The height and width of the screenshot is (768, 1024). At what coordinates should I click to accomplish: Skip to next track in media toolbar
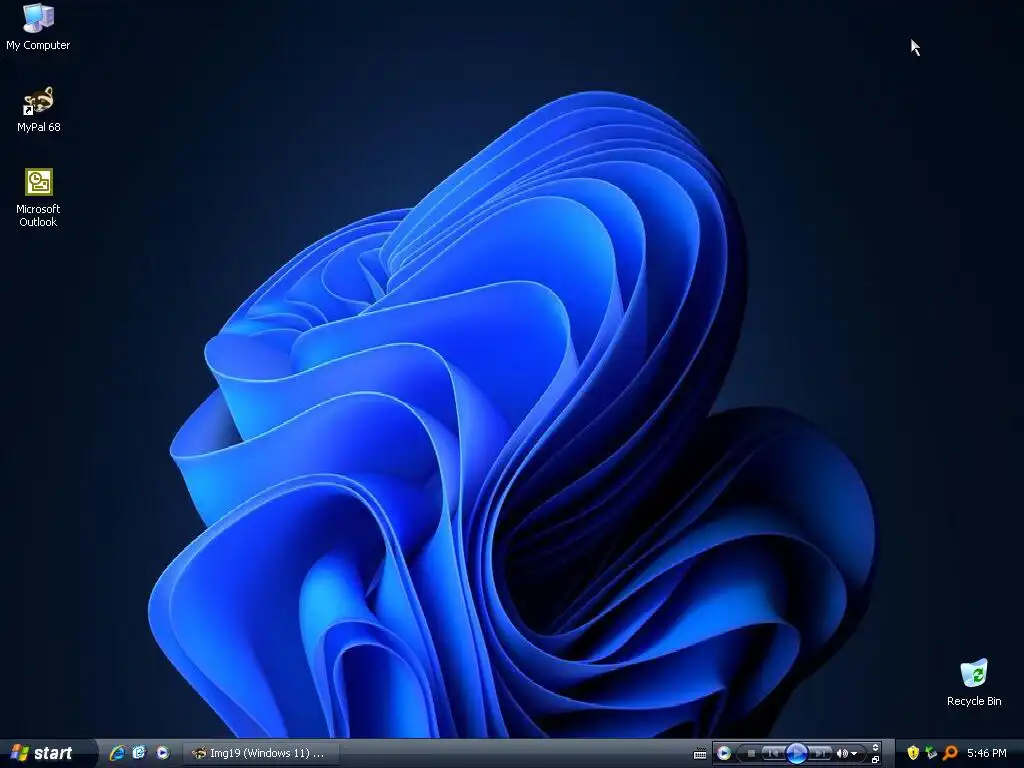(x=819, y=753)
